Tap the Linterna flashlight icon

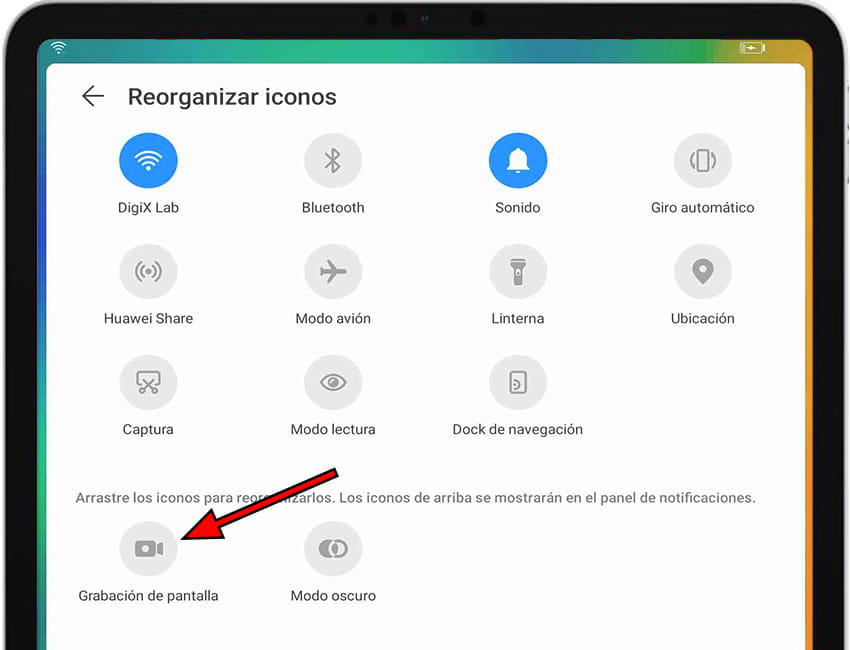pos(518,271)
